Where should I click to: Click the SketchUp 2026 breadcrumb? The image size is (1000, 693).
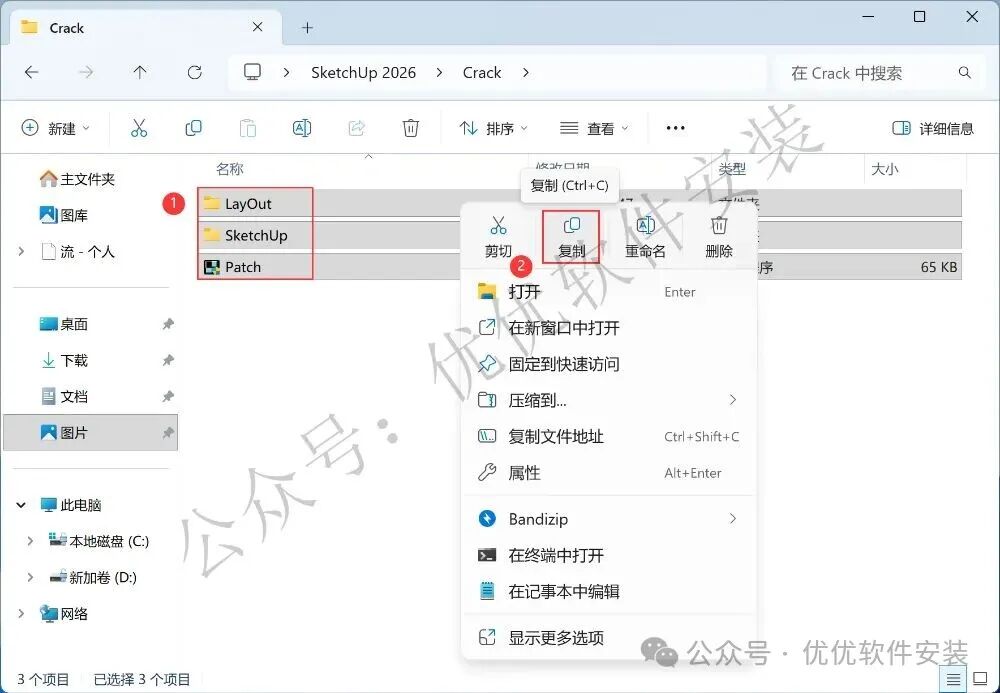pos(364,73)
